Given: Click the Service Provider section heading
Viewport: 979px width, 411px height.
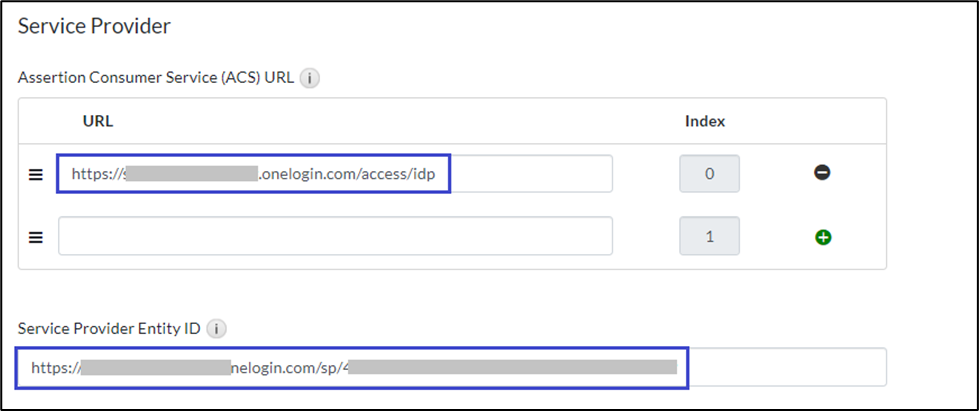Looking at the screenshot, I should (94, 27).
